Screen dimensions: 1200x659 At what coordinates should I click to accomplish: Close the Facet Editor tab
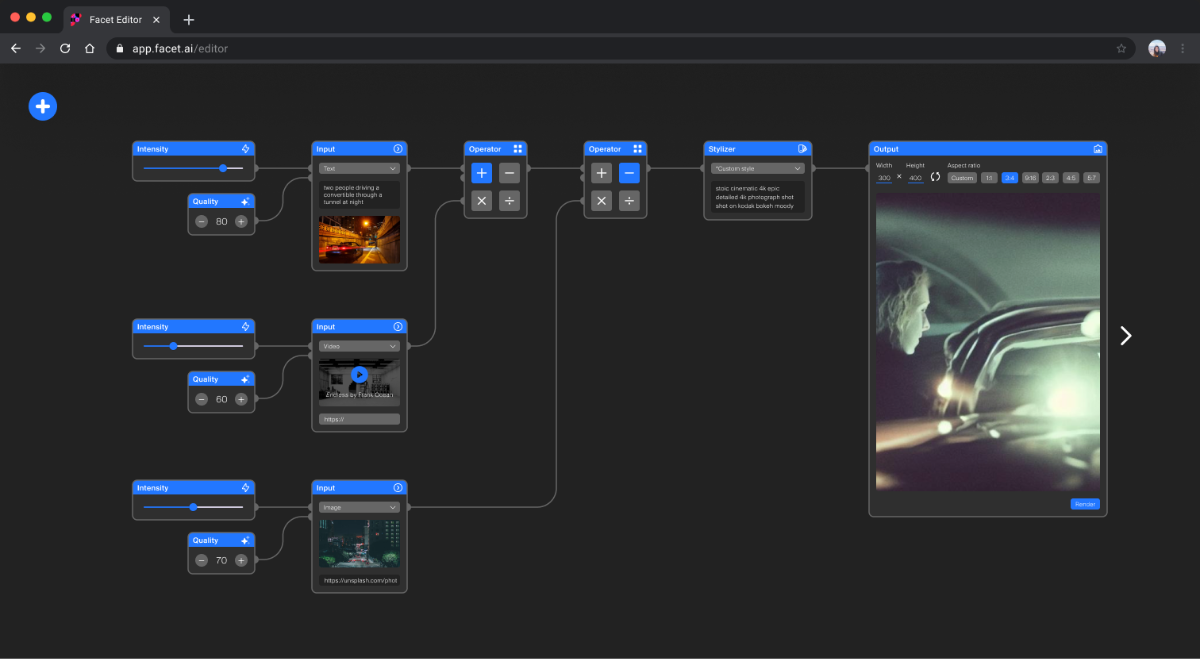point(156,20)
